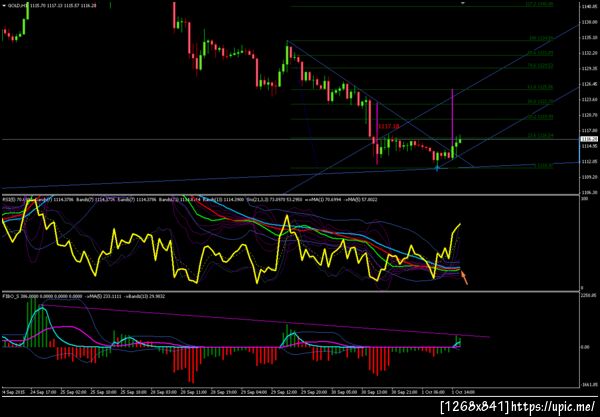Click the GOLD,H1 symbol title text
This screenshot has width=600, height=417.
point(18,6)
